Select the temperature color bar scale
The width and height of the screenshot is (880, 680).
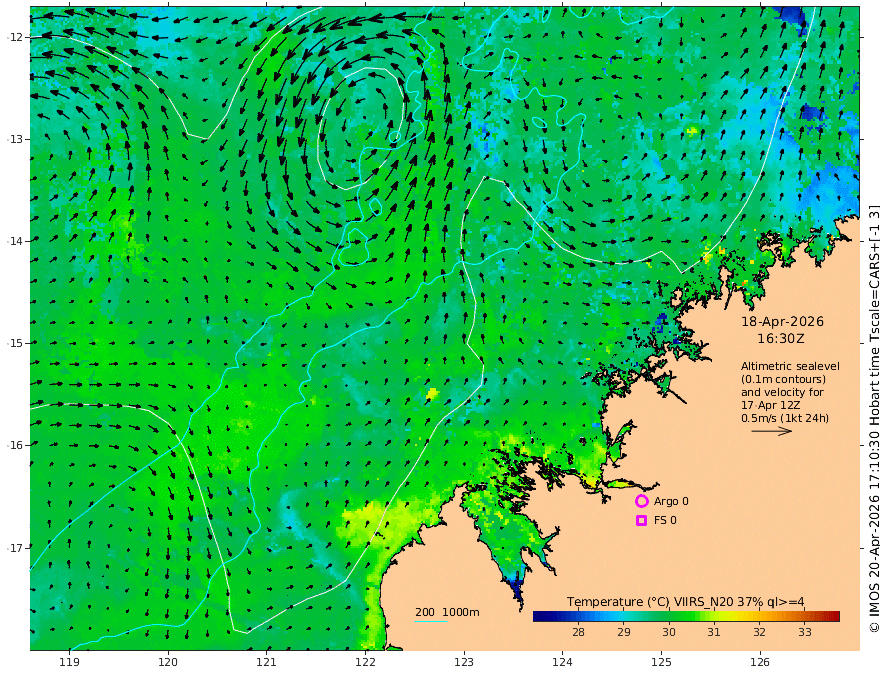(x=686, y=617)
